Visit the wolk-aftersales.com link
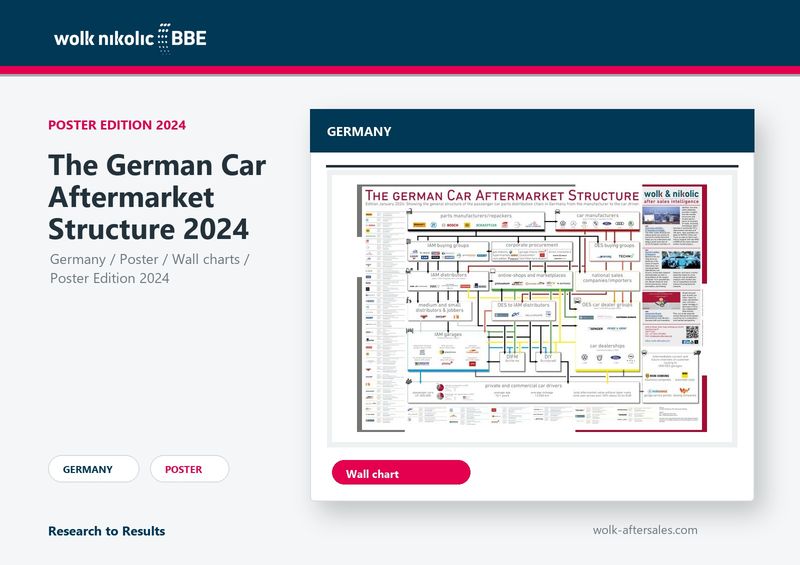 click(x=645, y=530)
